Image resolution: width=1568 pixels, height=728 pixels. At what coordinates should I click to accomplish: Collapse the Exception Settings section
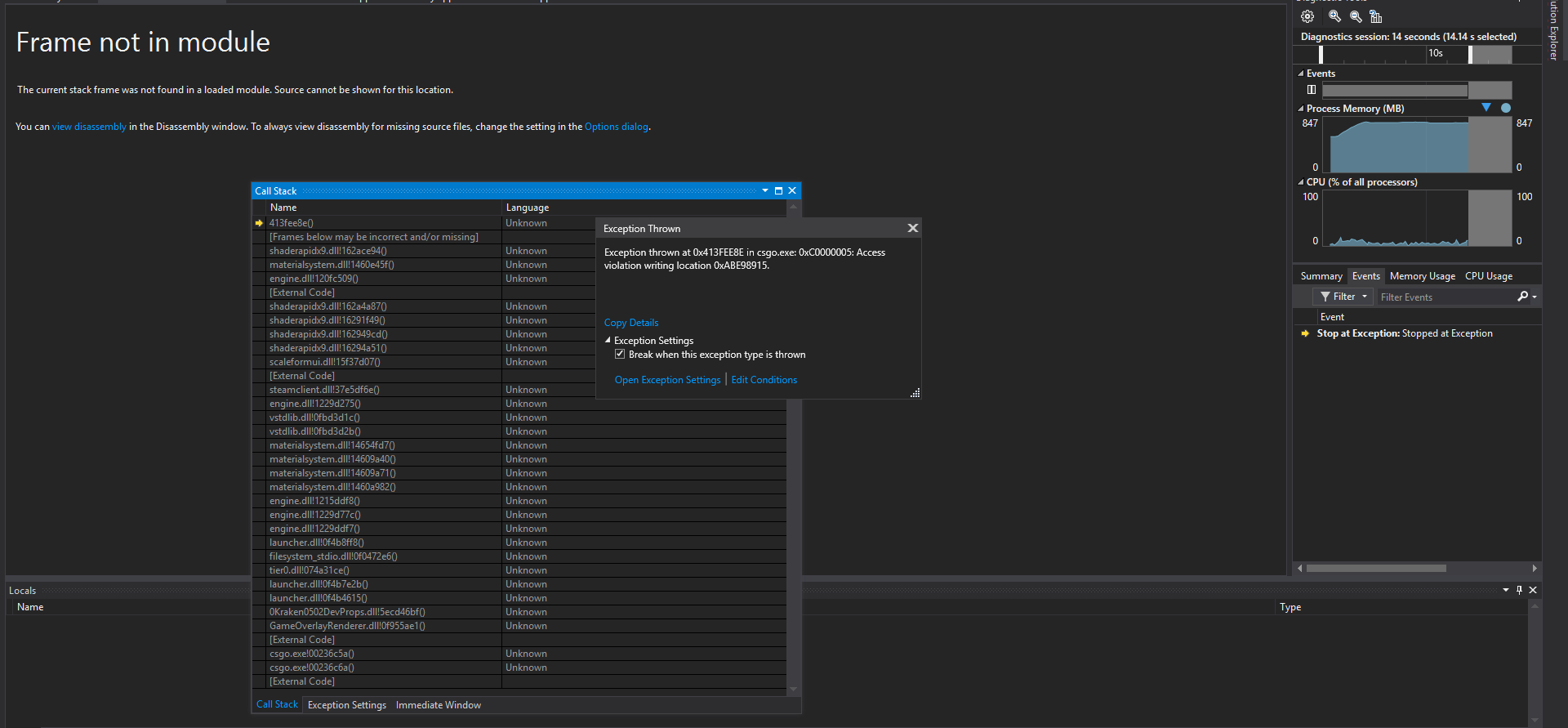(x=608, y=340)
